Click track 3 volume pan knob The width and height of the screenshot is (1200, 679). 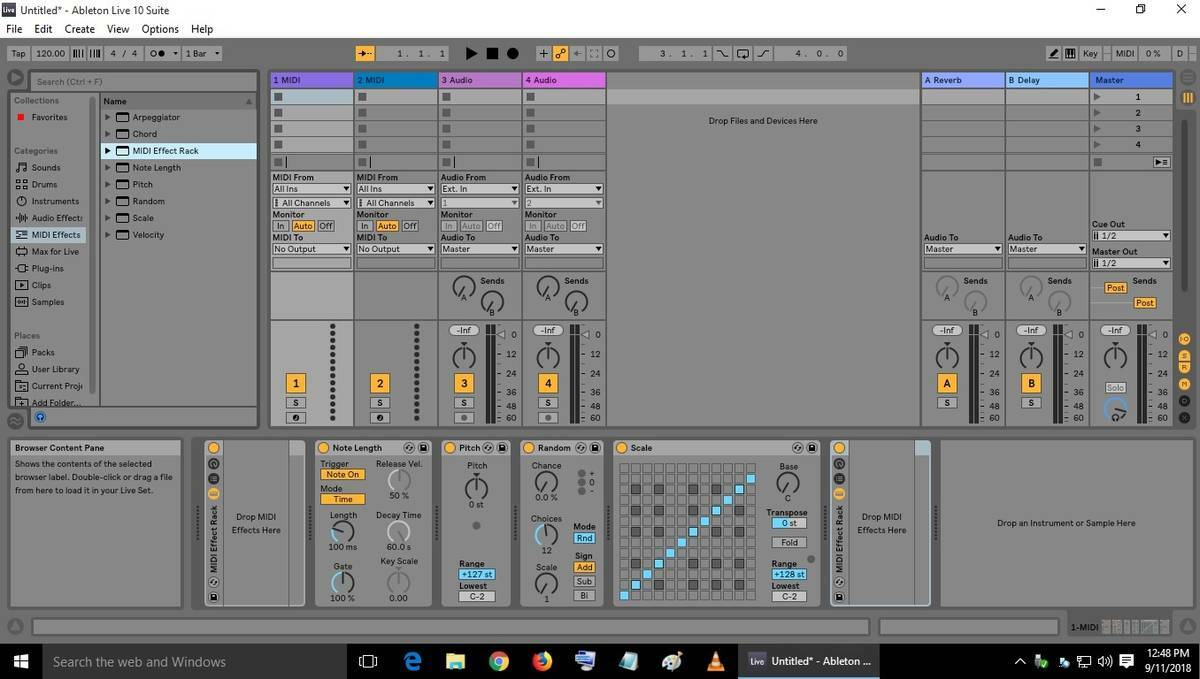coord(464,356)
